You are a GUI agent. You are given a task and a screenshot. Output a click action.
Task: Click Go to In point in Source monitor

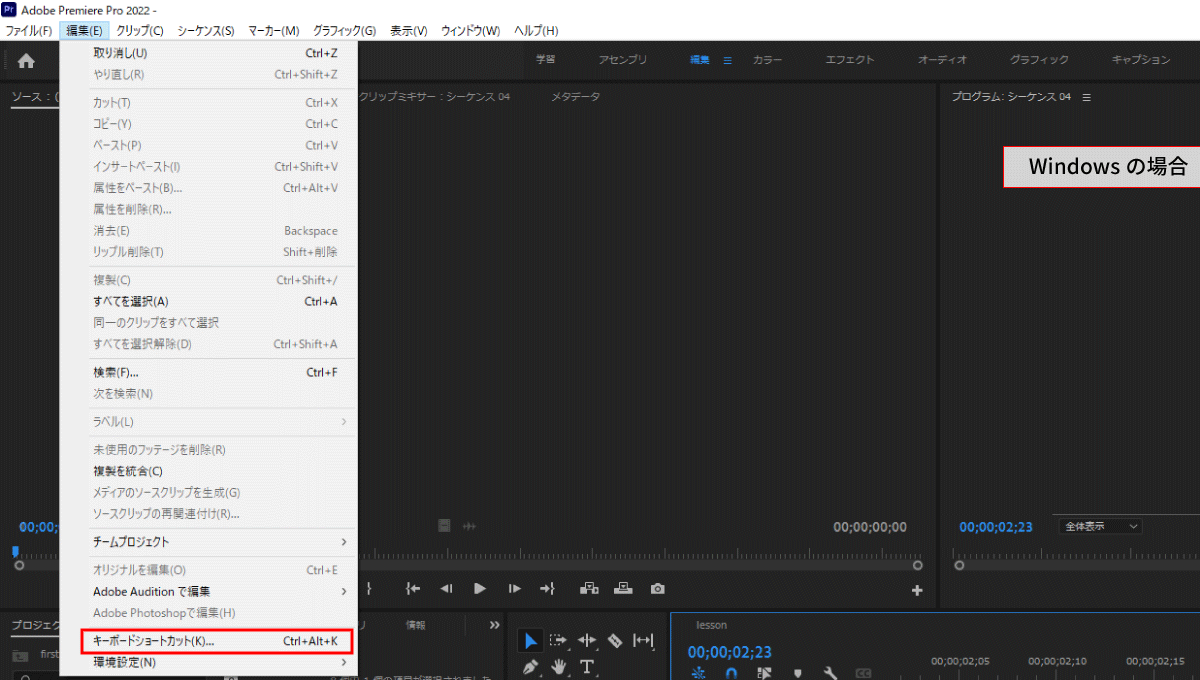click(x=413, y=589)
